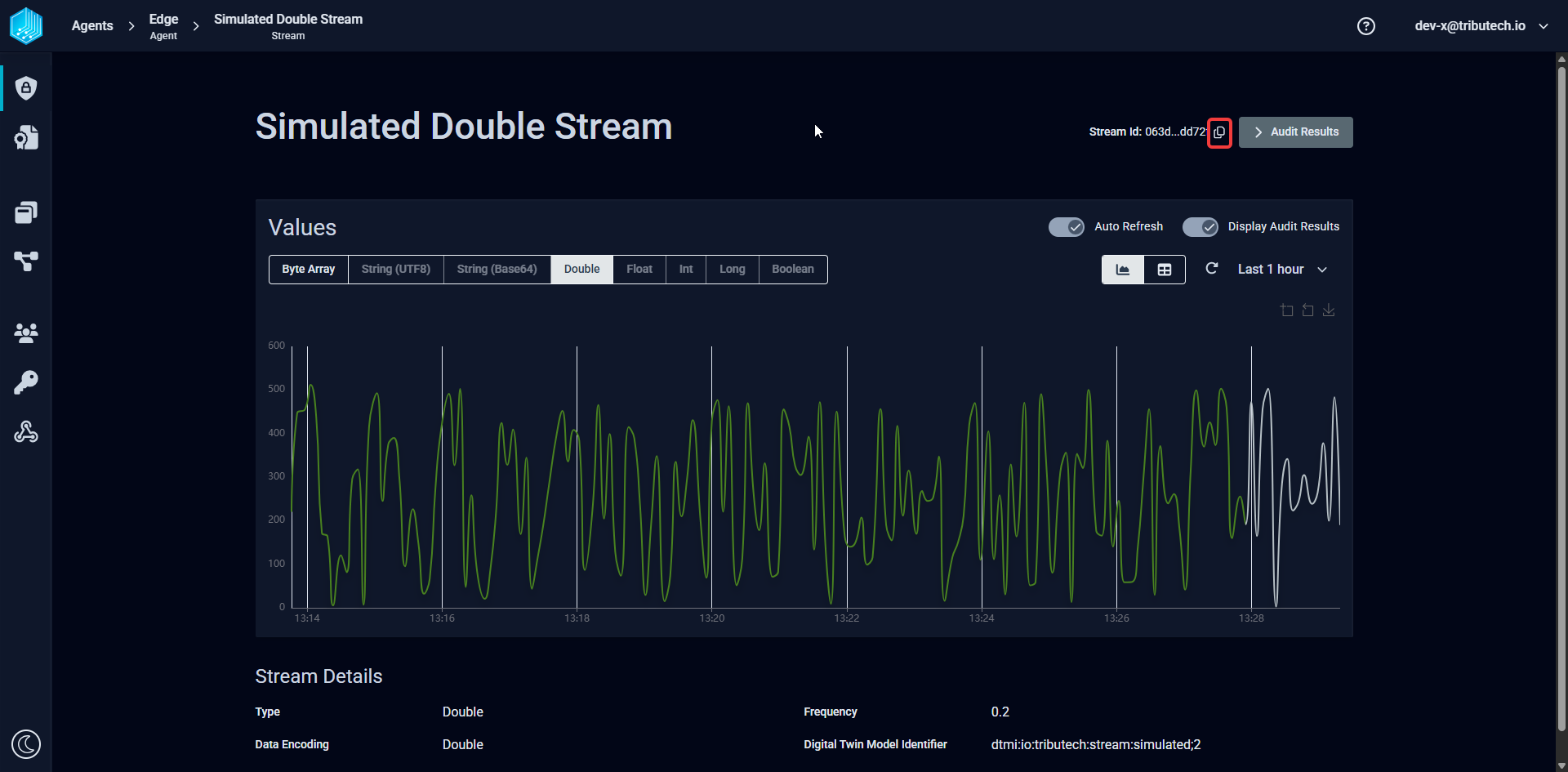Select the Byte Array tab

pyautogui.click(x=309, y=270)
